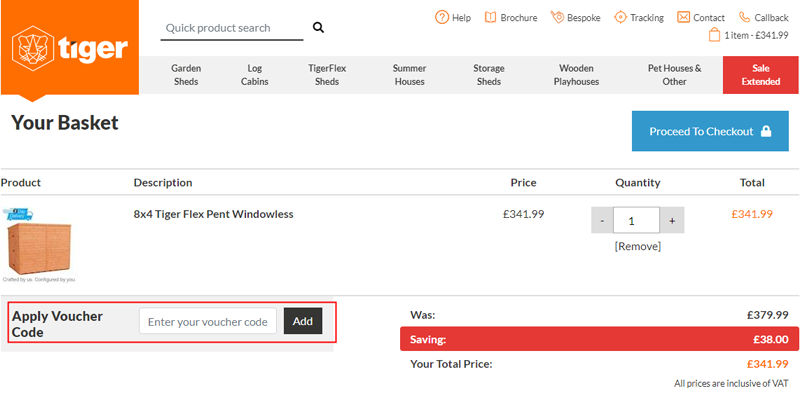Increase quantity with plus button
Screen dimensions: 800x400
pos(671,220)
